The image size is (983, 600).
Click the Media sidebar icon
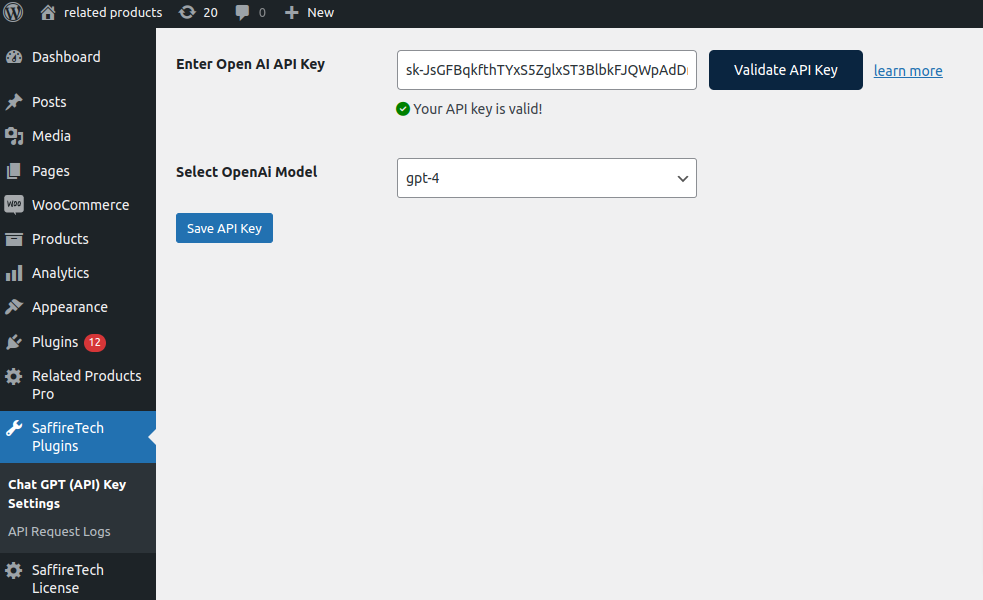14,136
